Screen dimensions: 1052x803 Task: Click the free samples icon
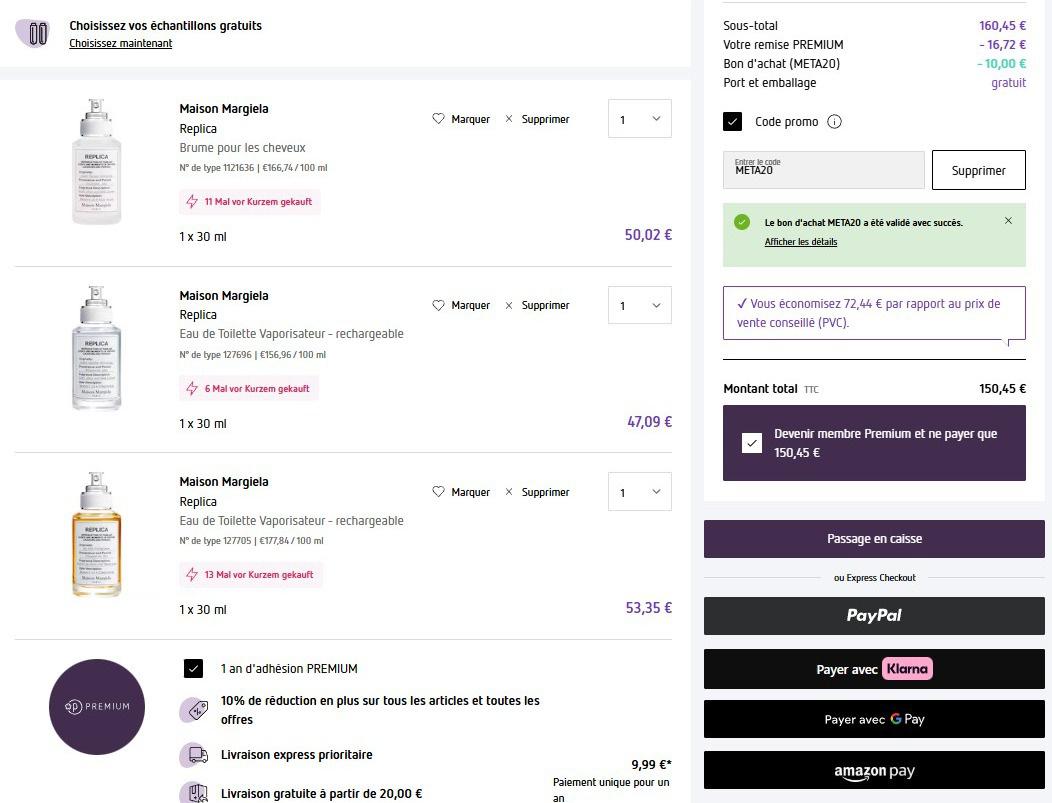(38, 33)
